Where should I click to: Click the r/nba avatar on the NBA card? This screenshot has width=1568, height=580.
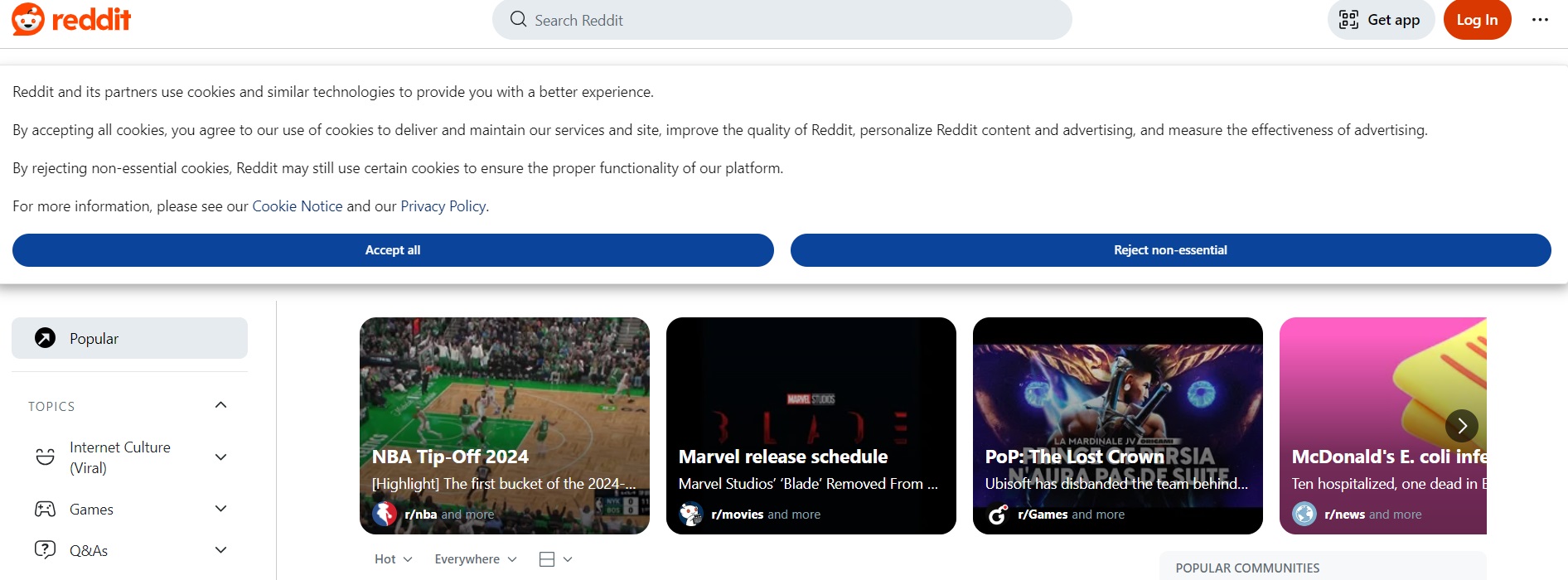[384, 514]
